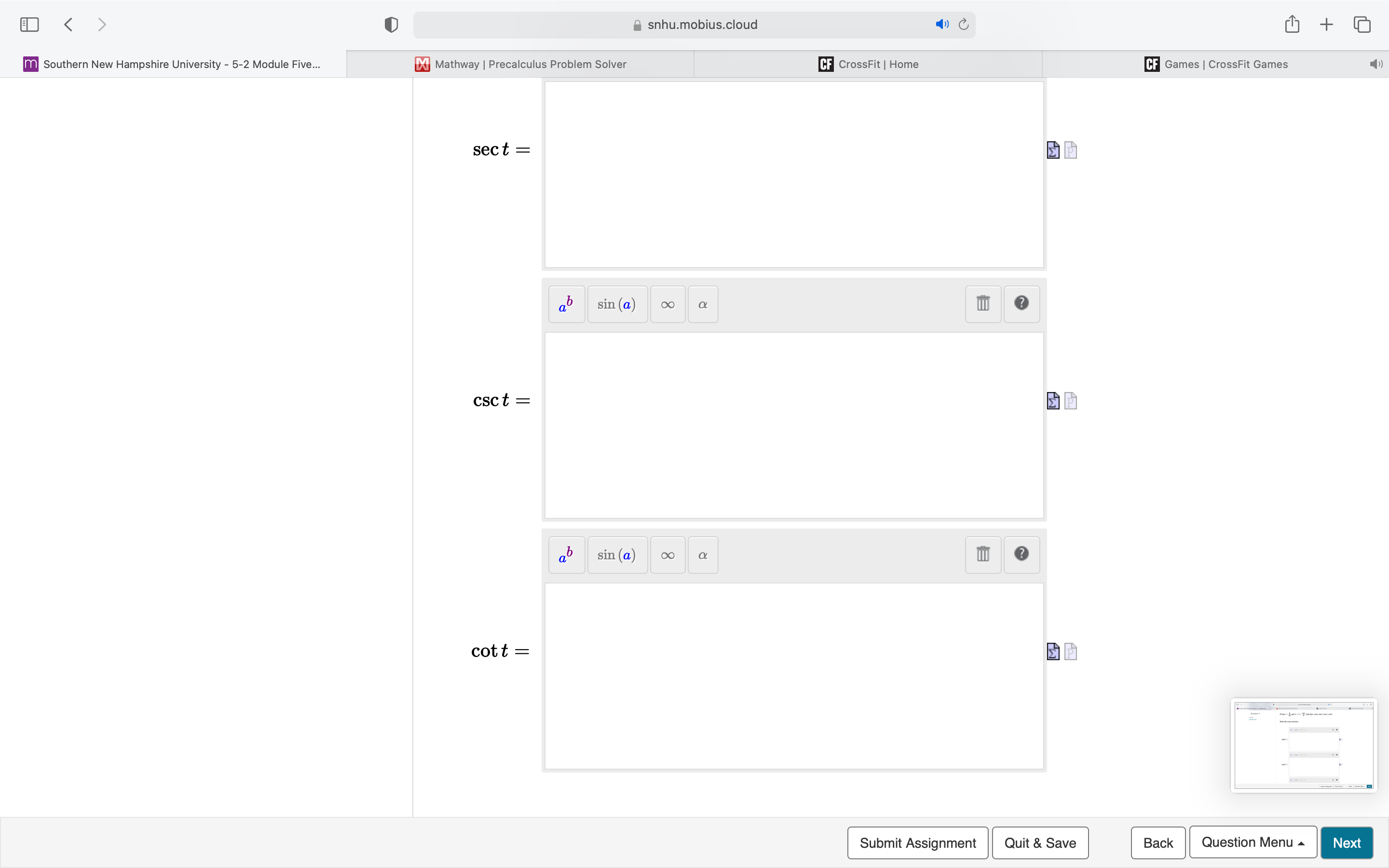Open Greek alpha palette in cot toolbar
Image resolution: width=1389 pixels, height=868 pixels.
coord(703,555)
